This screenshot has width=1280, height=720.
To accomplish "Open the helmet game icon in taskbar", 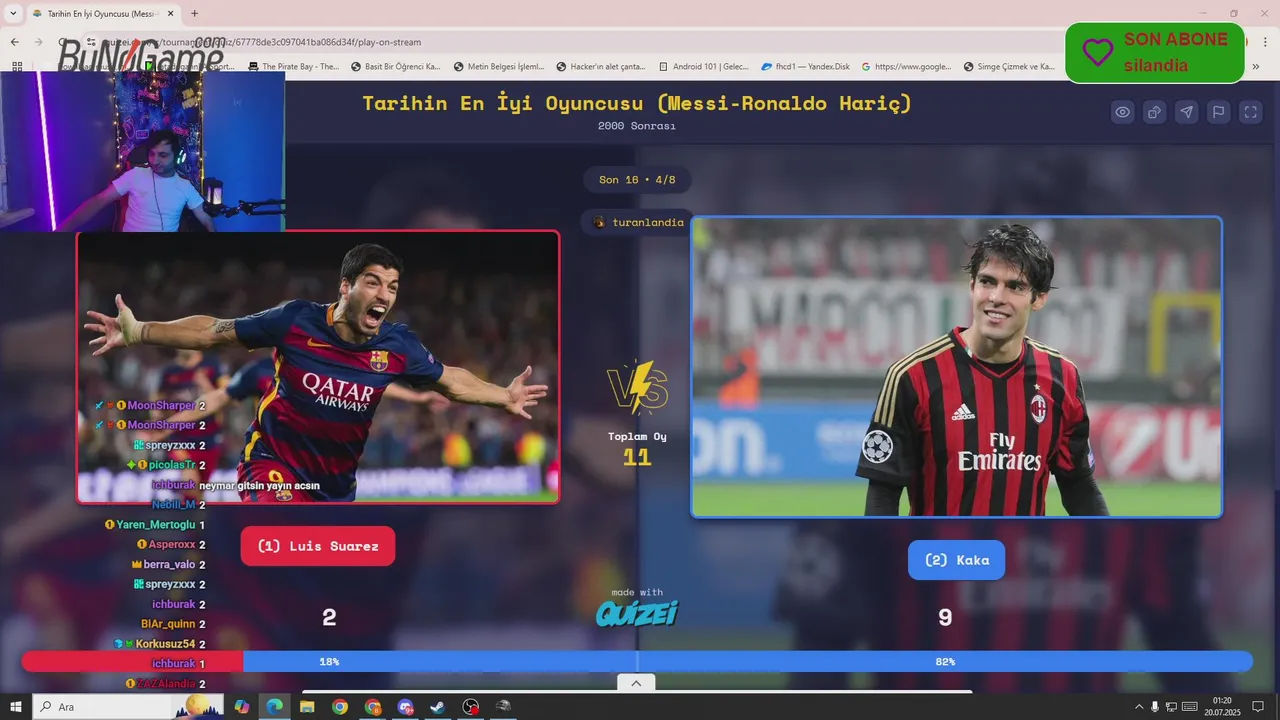I will (504, 706).
